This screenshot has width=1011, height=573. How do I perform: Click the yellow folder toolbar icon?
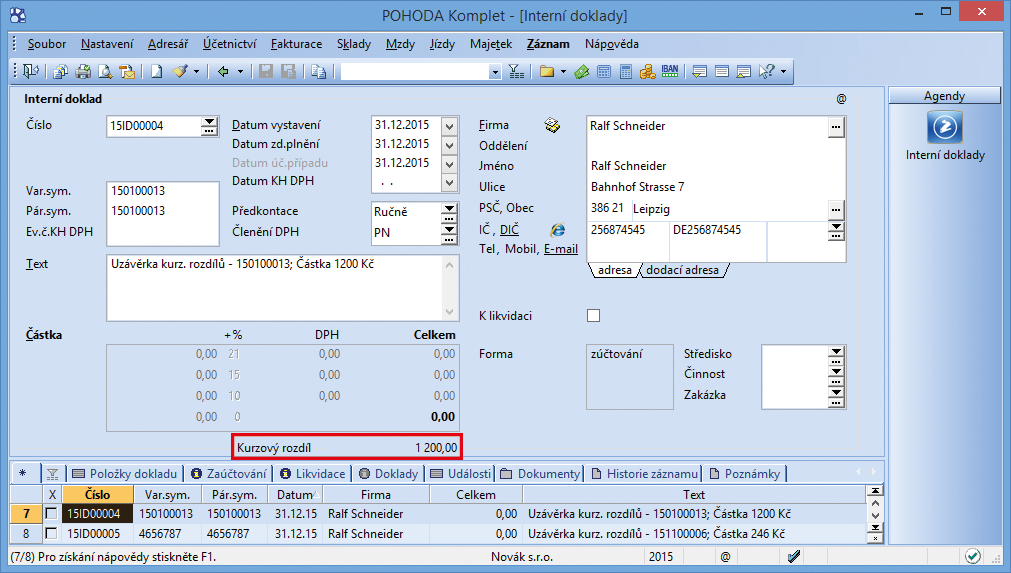[547, 72]
